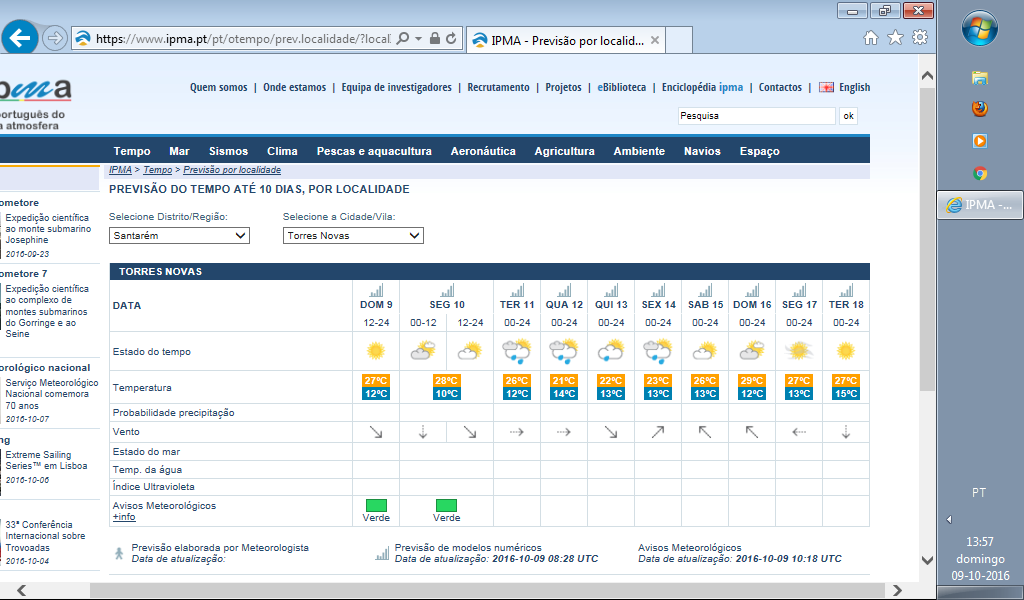This screenshot has height=600, width=1024.
Task: Select the IPMA browser tab
Action: pyautogui.click(x=566, y=40)
